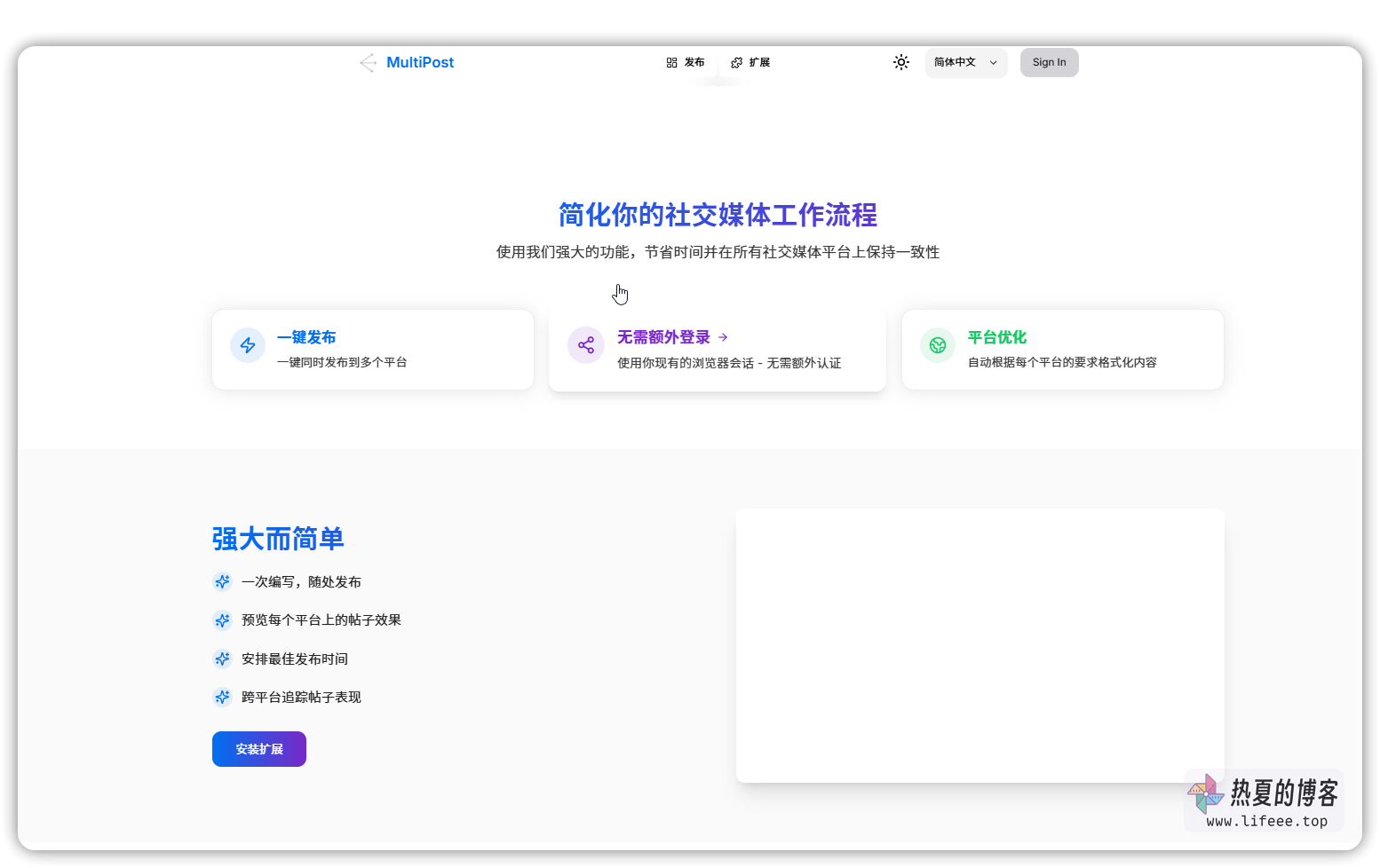Viewport: 1380px width, 868px height.
Task: Click the 安装扩展 gradient button
Action: pyautogui.click(x=259, y=749)
